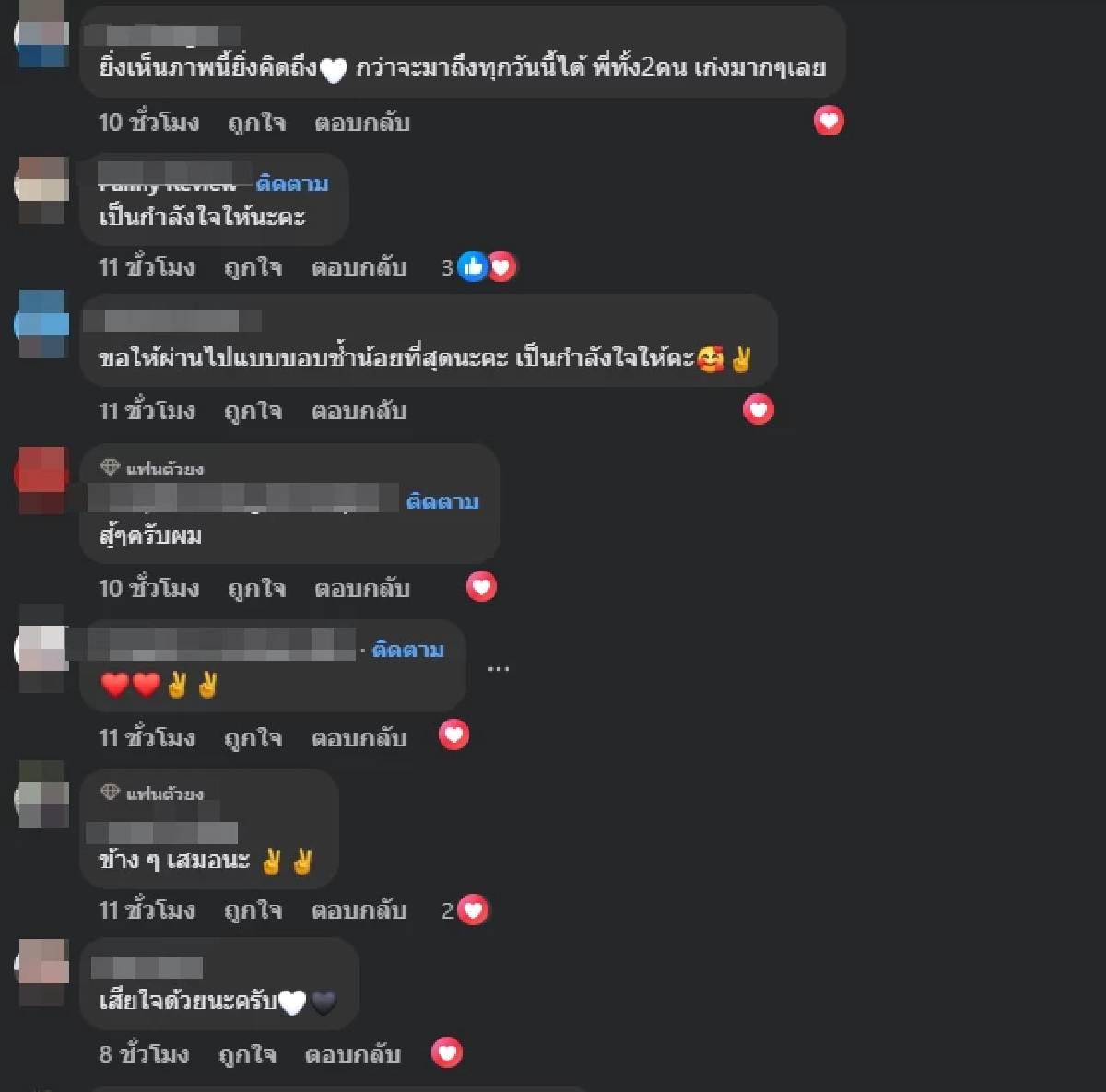Click heart reaction under สู้ๆครับผม comment

click(481, 587)
